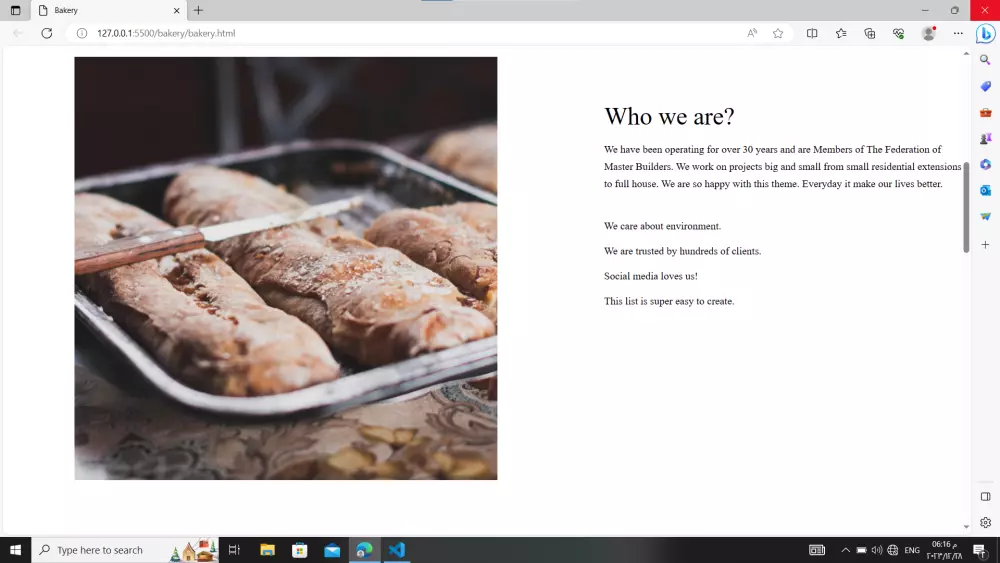Click the 'Who we are?' heading
This screenshot has height=563, width=1000.
point(669,116)
